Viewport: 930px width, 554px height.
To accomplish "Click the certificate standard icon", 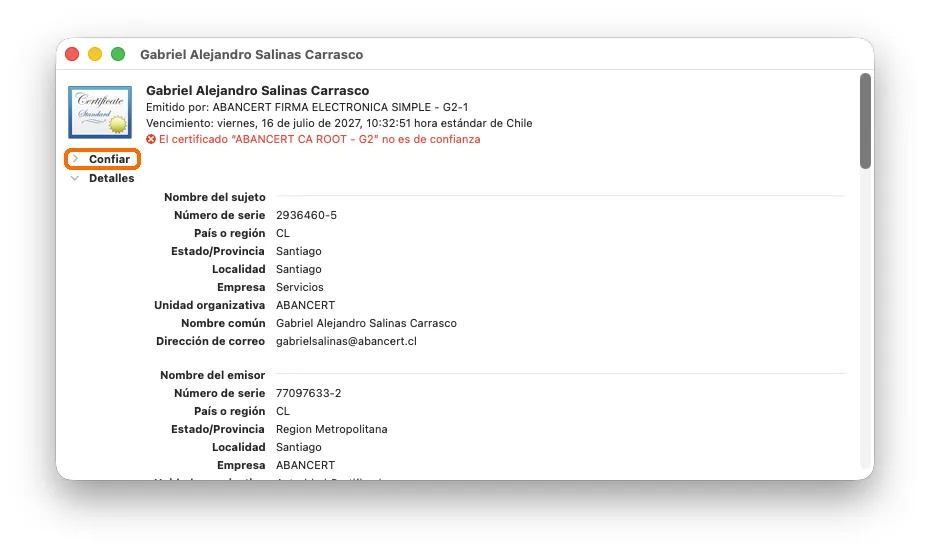I will [100, 112].
